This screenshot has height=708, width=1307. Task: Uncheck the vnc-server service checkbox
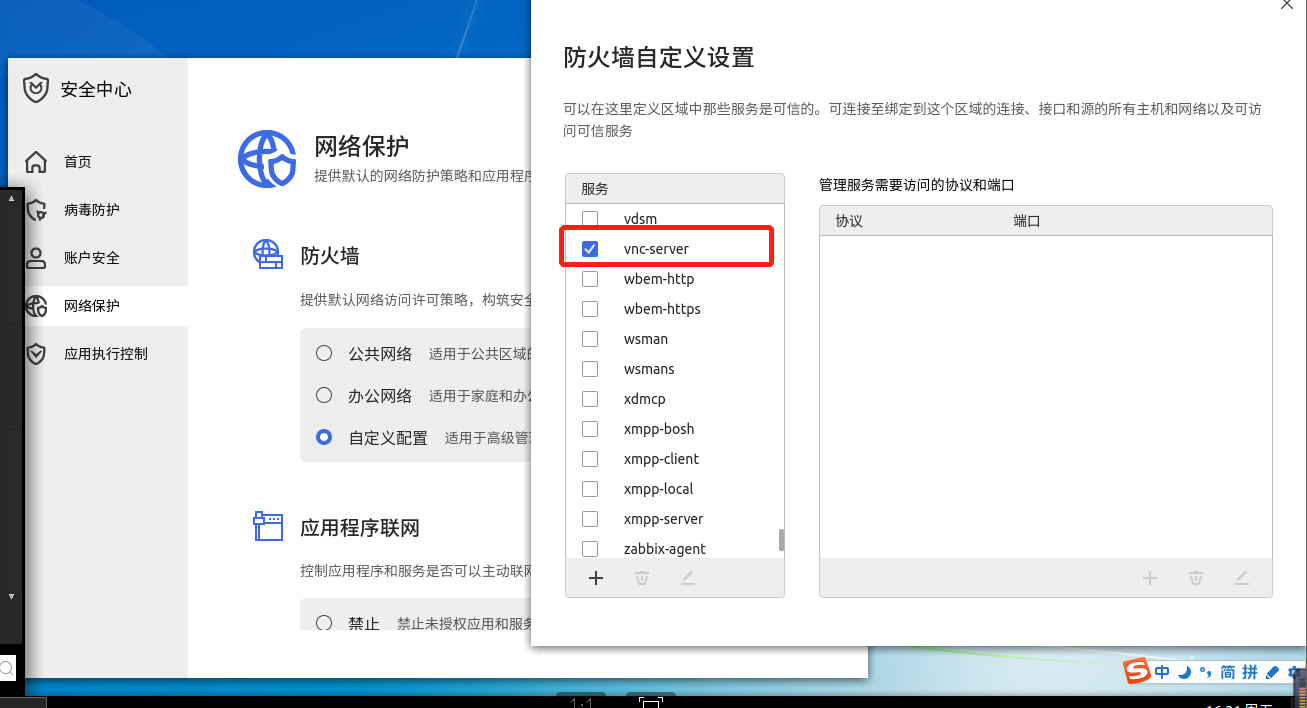pyautogui.click(x=590, y=248)
